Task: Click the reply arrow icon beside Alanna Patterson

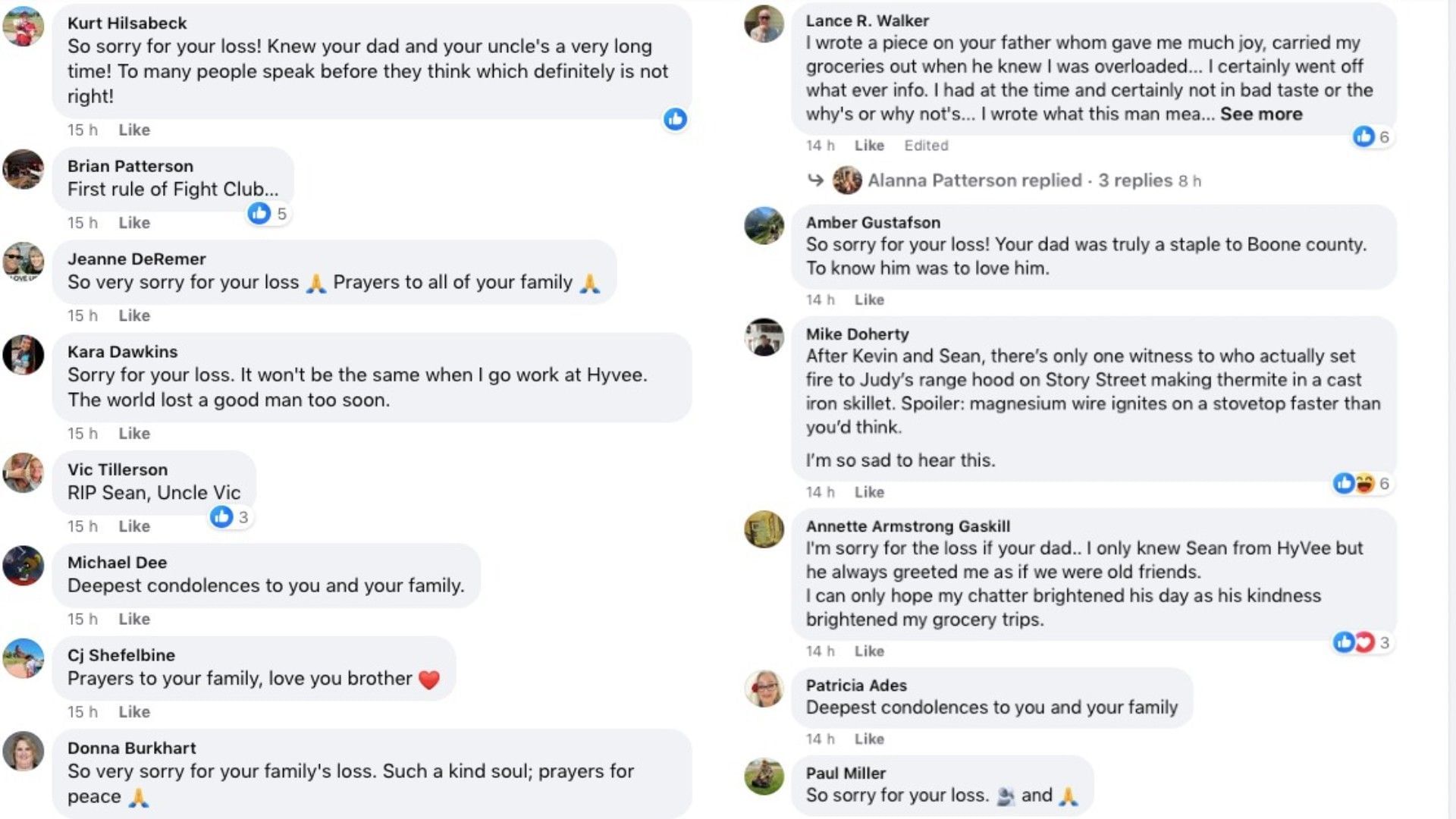Action: tap(815, 180)
